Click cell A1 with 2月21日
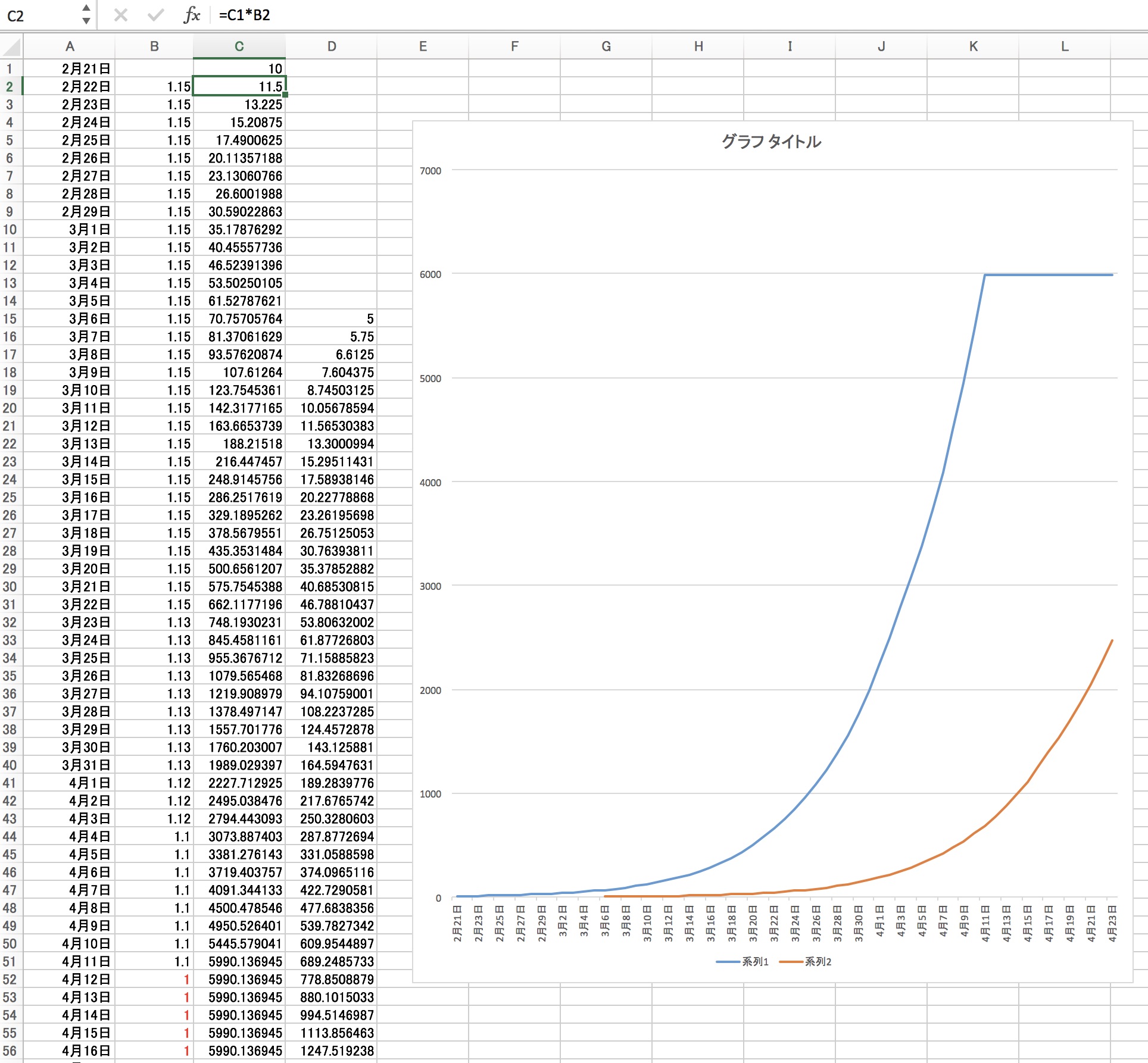This screenshot has width=1148, height=1063. (x=69, y=69)
